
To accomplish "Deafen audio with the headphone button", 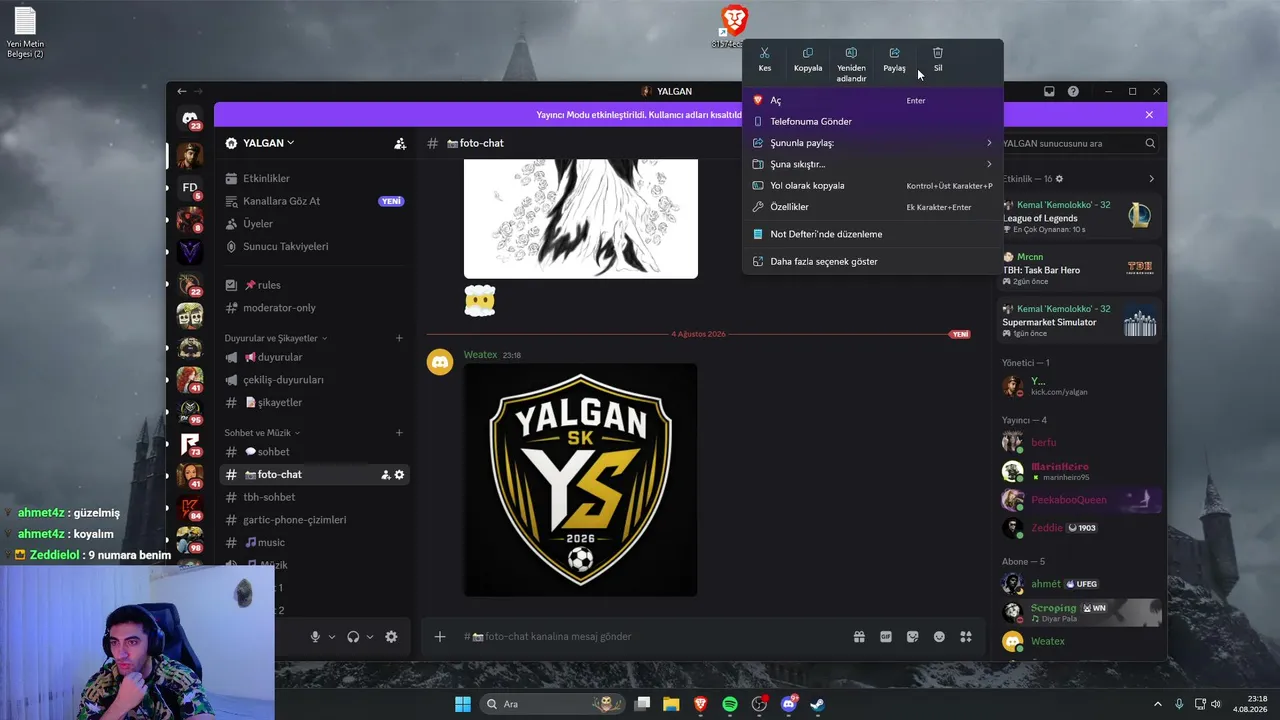I will (353, 637).
